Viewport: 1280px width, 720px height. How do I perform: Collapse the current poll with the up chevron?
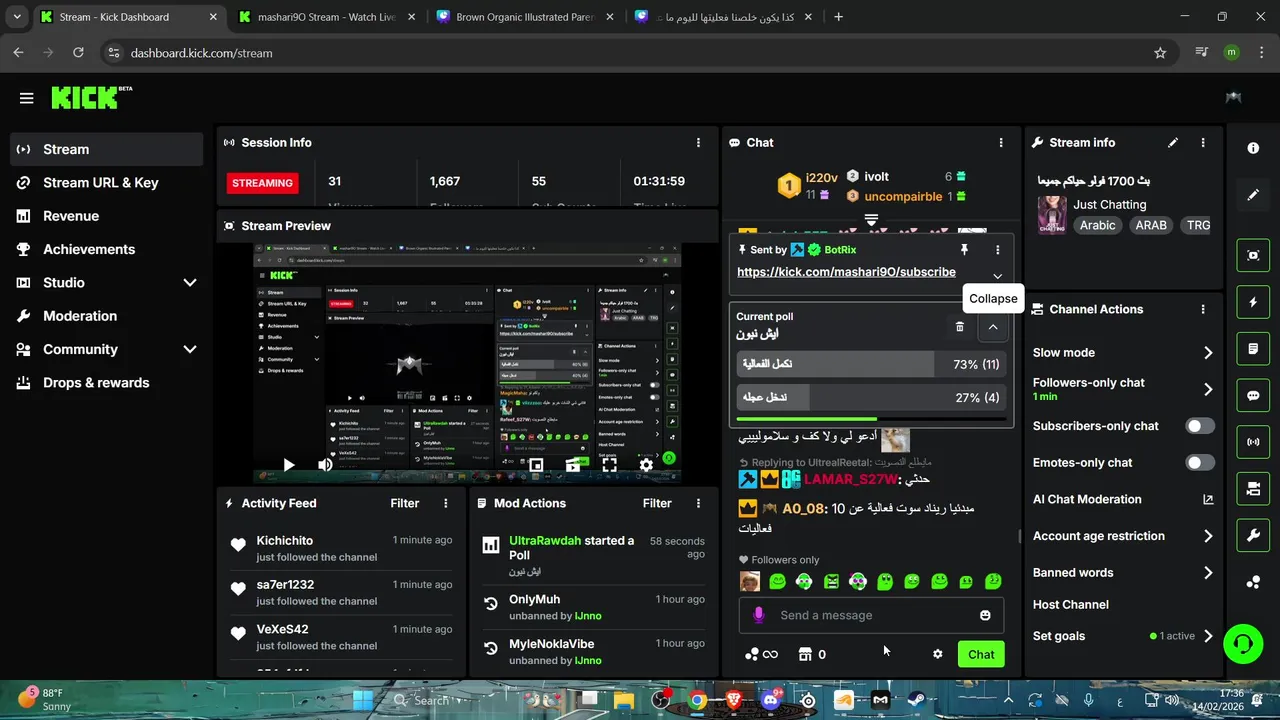[x=993, y=327]
